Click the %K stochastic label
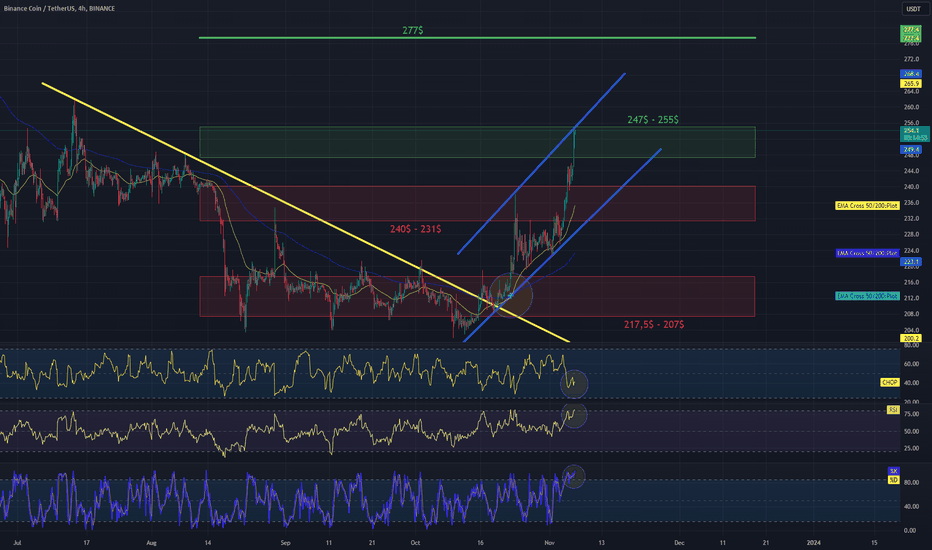This screenshot has width=932, height=550. [x=893, y=471]
